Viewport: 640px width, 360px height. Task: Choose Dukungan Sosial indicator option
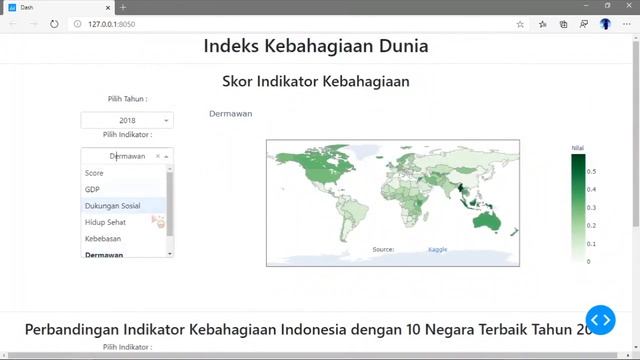pos(124,206)
